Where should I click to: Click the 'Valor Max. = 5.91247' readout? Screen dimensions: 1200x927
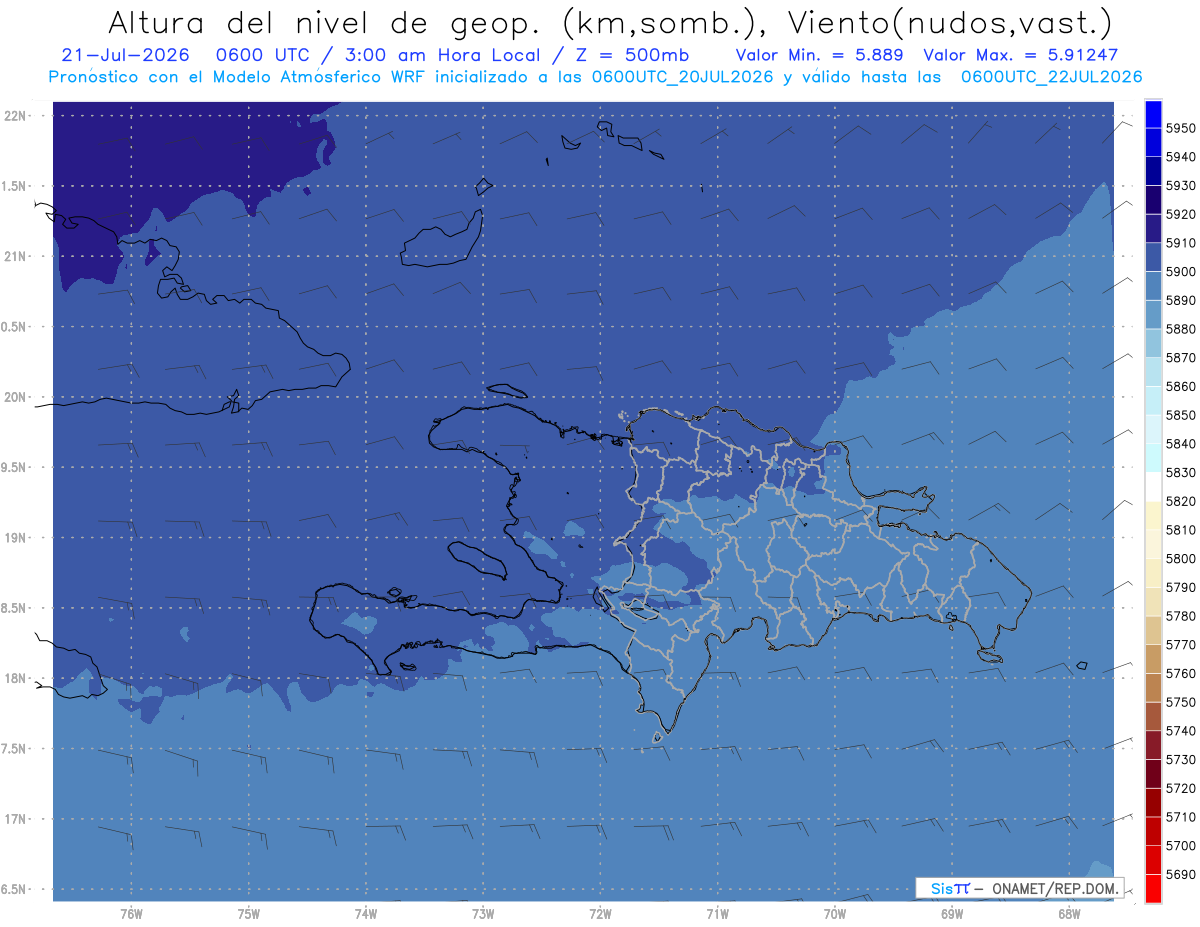click(1021, 56)
